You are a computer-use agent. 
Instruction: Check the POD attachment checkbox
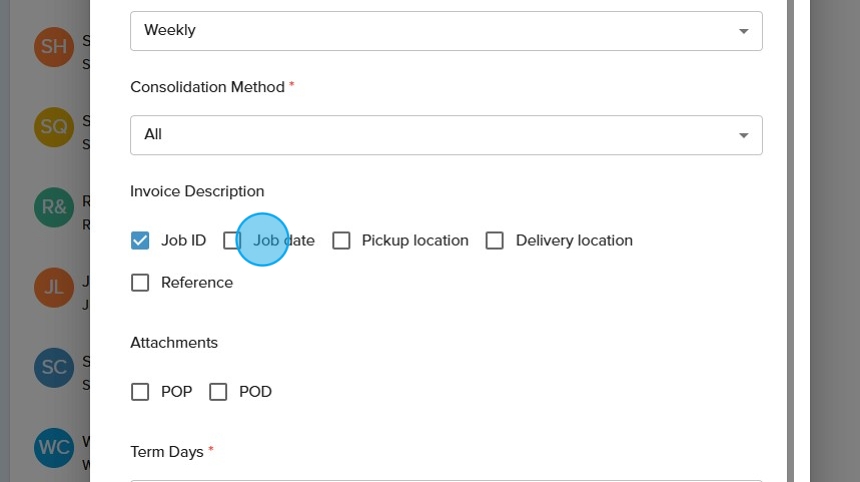click(218, 392)
